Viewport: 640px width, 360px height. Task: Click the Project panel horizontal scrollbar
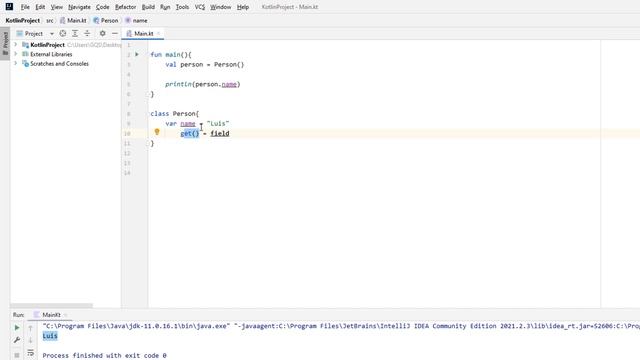click(x=51, y=305)
